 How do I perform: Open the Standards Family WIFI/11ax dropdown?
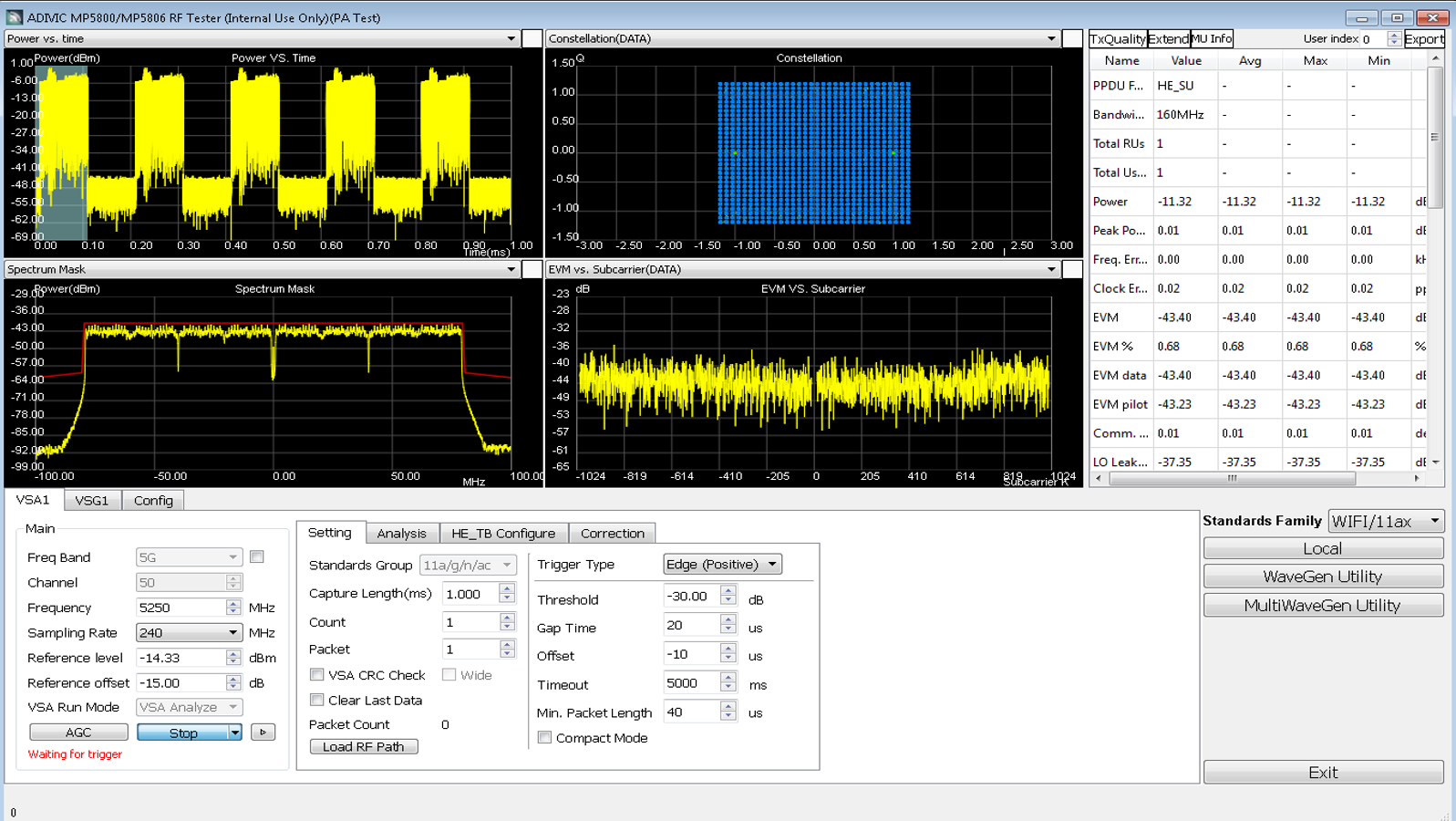(x=1386, y=521)
